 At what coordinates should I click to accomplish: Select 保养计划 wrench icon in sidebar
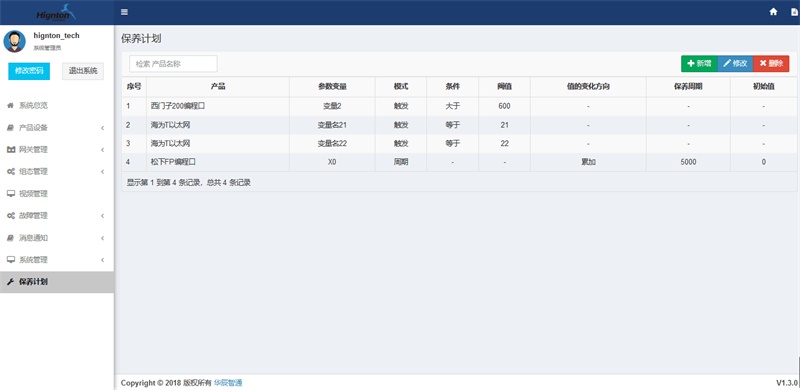10,282
